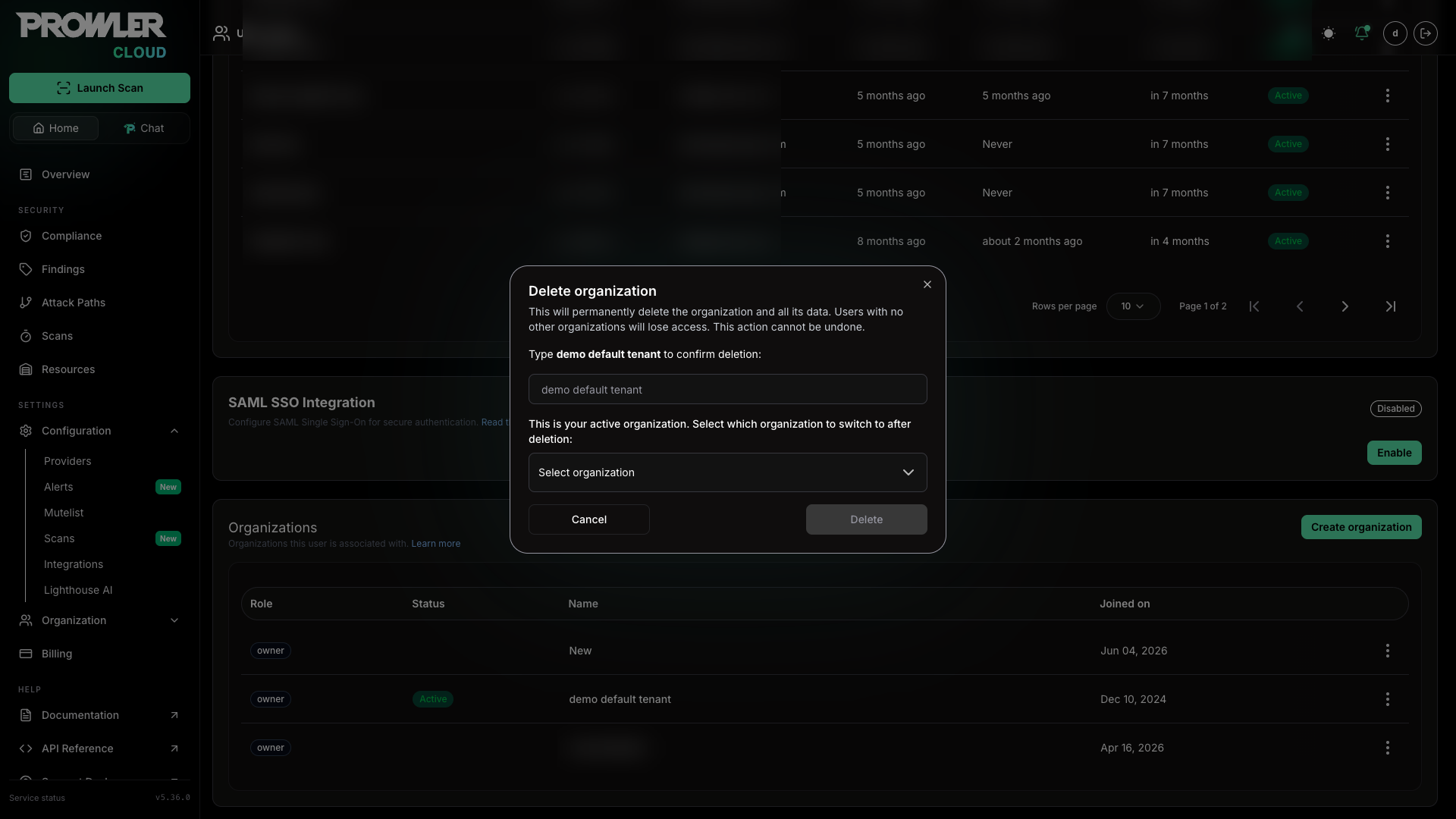Open Integrations under Configuration
This screenshot has height=819, width=1456.
74,564
